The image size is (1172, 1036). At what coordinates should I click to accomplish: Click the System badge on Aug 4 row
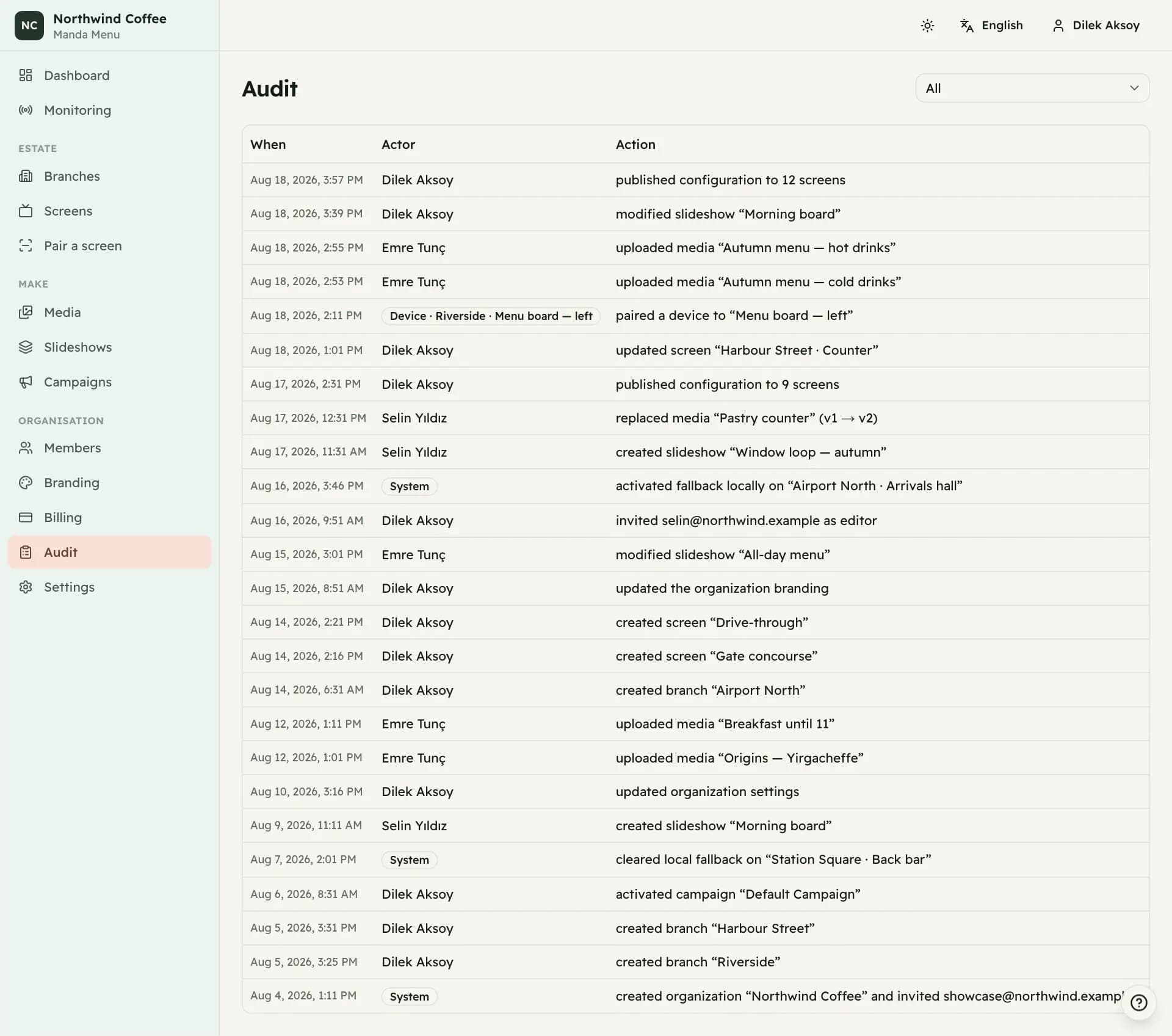click(409, 996)
